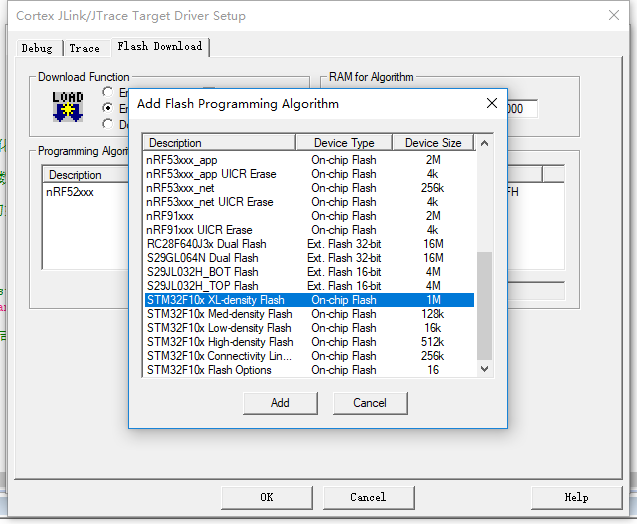The height and width of the screenshot is (524, 637).
Task: Switch to the Debug tab
Action: tap(37, 48)
